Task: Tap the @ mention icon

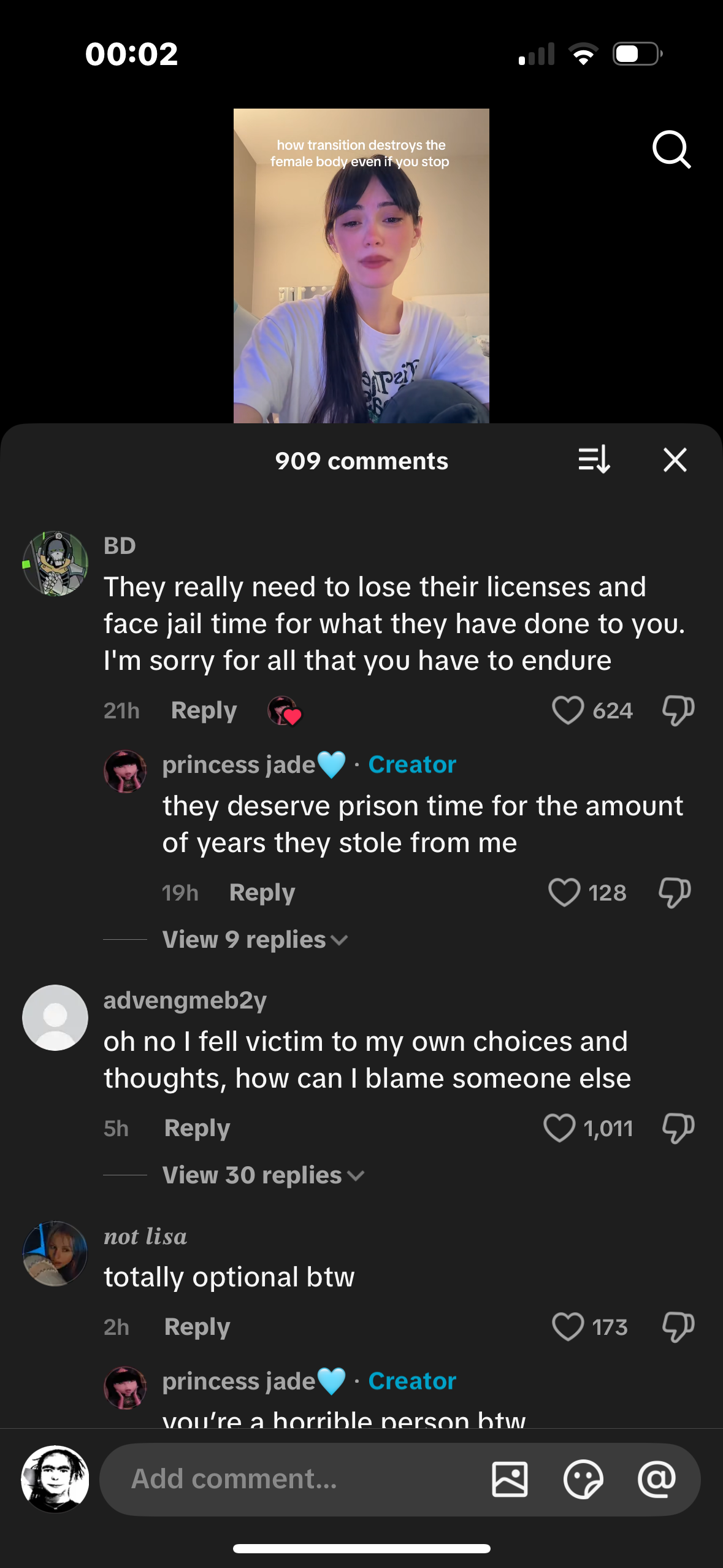Action: [x=656, y=1479]
